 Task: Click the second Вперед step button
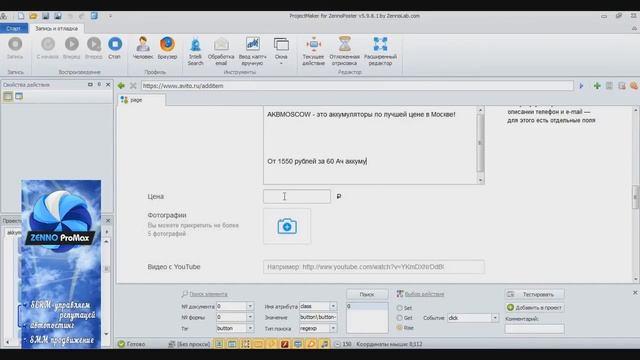coord(93,48)
